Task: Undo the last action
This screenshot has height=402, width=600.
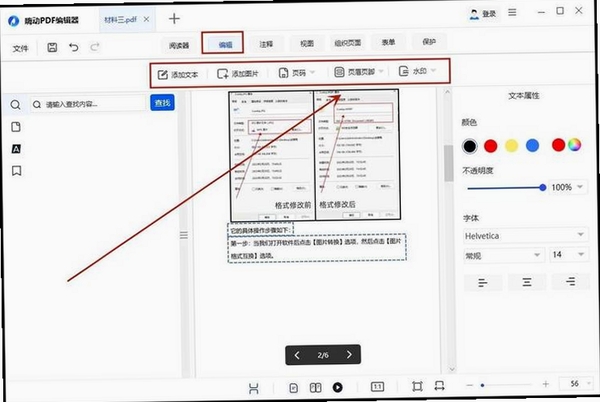Action: [x=73, y=47]
